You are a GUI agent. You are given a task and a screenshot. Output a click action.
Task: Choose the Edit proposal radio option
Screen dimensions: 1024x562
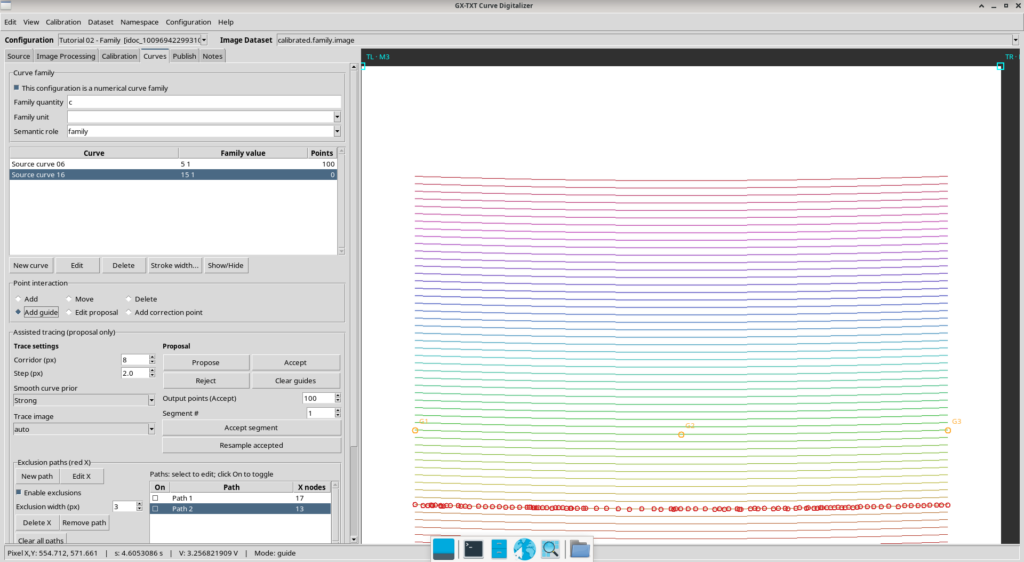point(69,313)
